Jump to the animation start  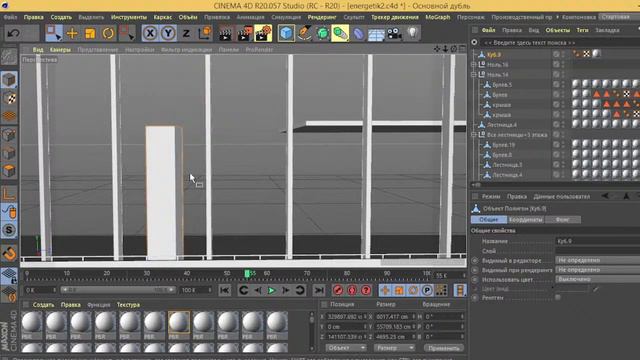point(224,290)
